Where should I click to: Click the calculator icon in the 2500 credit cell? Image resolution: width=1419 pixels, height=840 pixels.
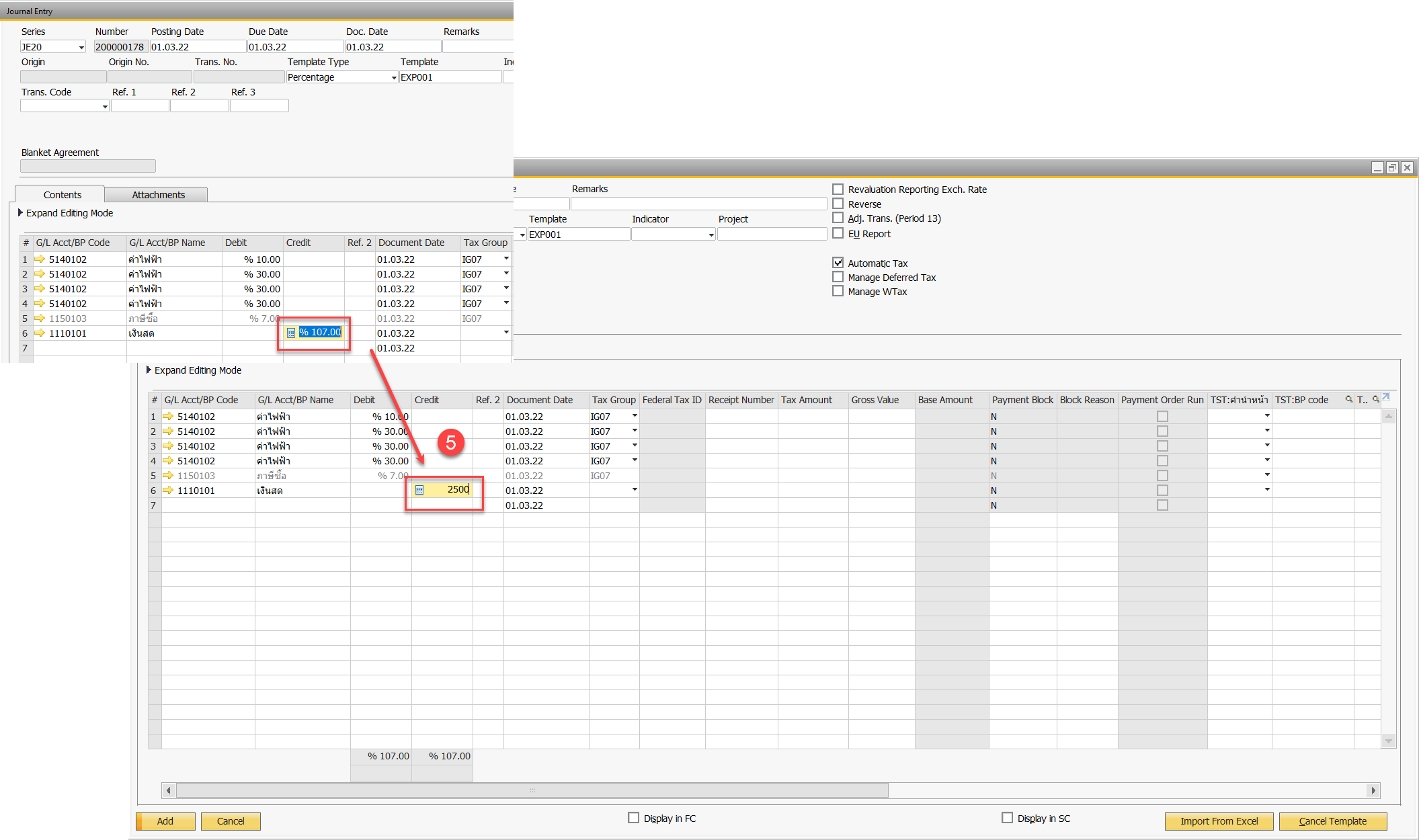[x=419, y=491]
